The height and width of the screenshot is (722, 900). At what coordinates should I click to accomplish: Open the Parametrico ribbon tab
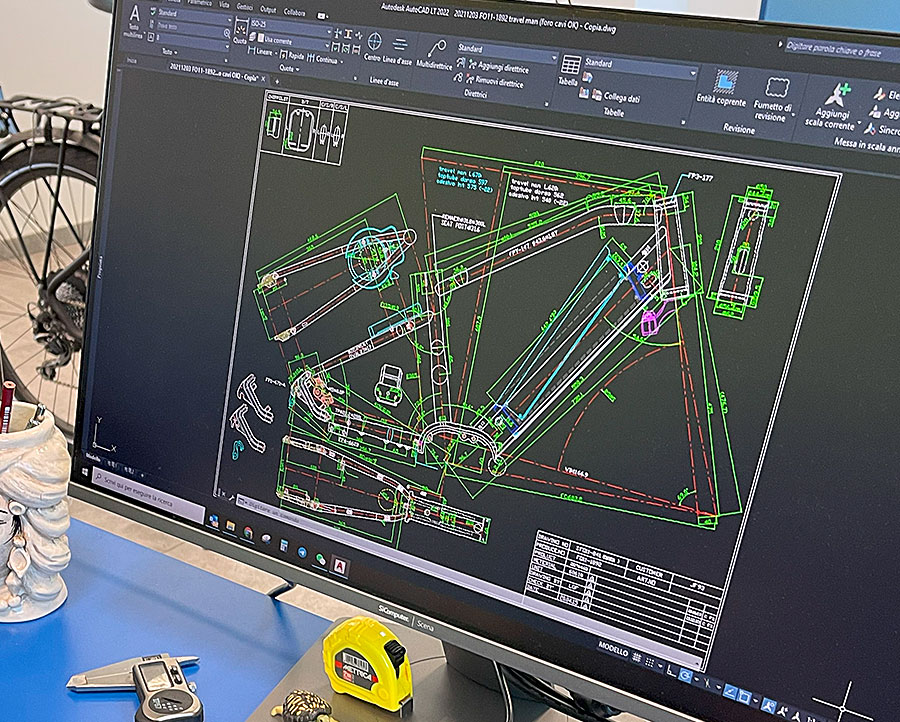tap(199, 3)
